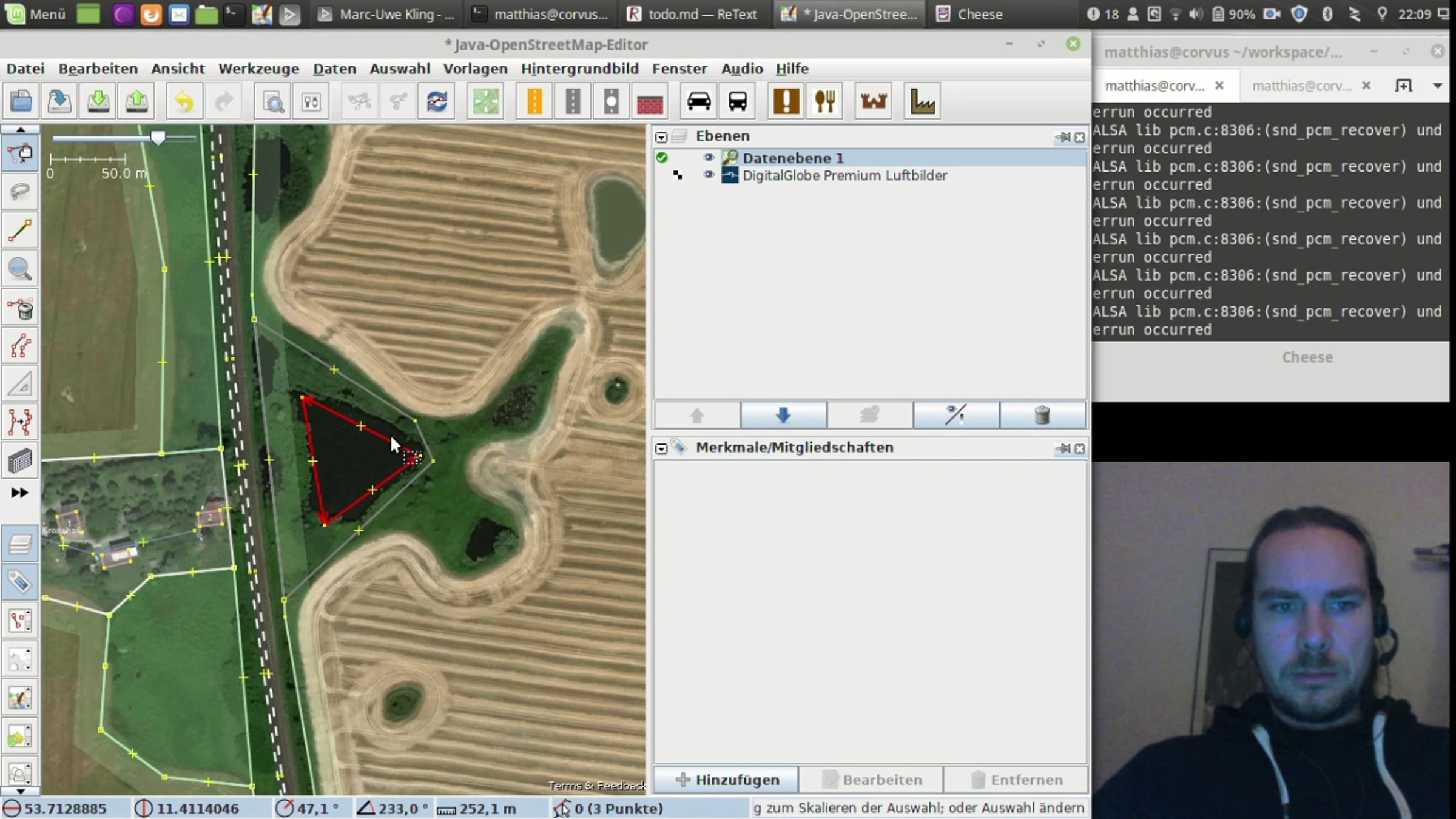This screenshot has height=819, width=1456.
Task: Toggle visibility eye of DigitalGlobe Premium Luftbilder
Action: (708, 175)
